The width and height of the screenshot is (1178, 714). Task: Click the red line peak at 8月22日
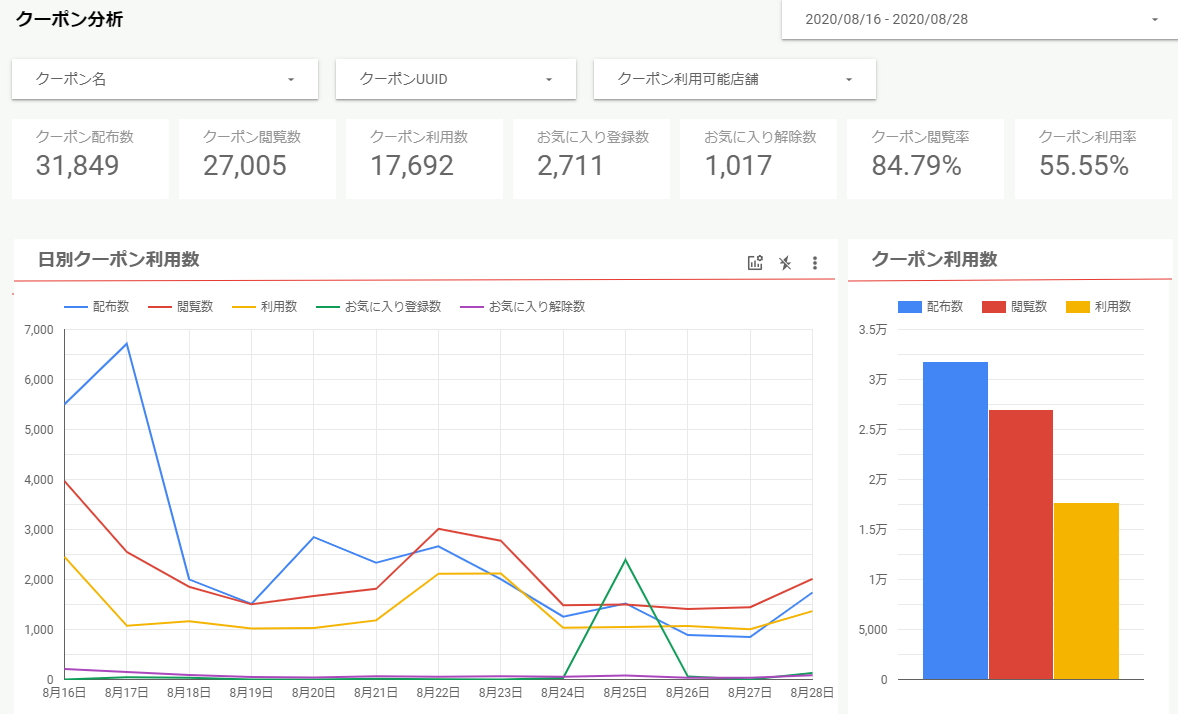pos(439,528)
